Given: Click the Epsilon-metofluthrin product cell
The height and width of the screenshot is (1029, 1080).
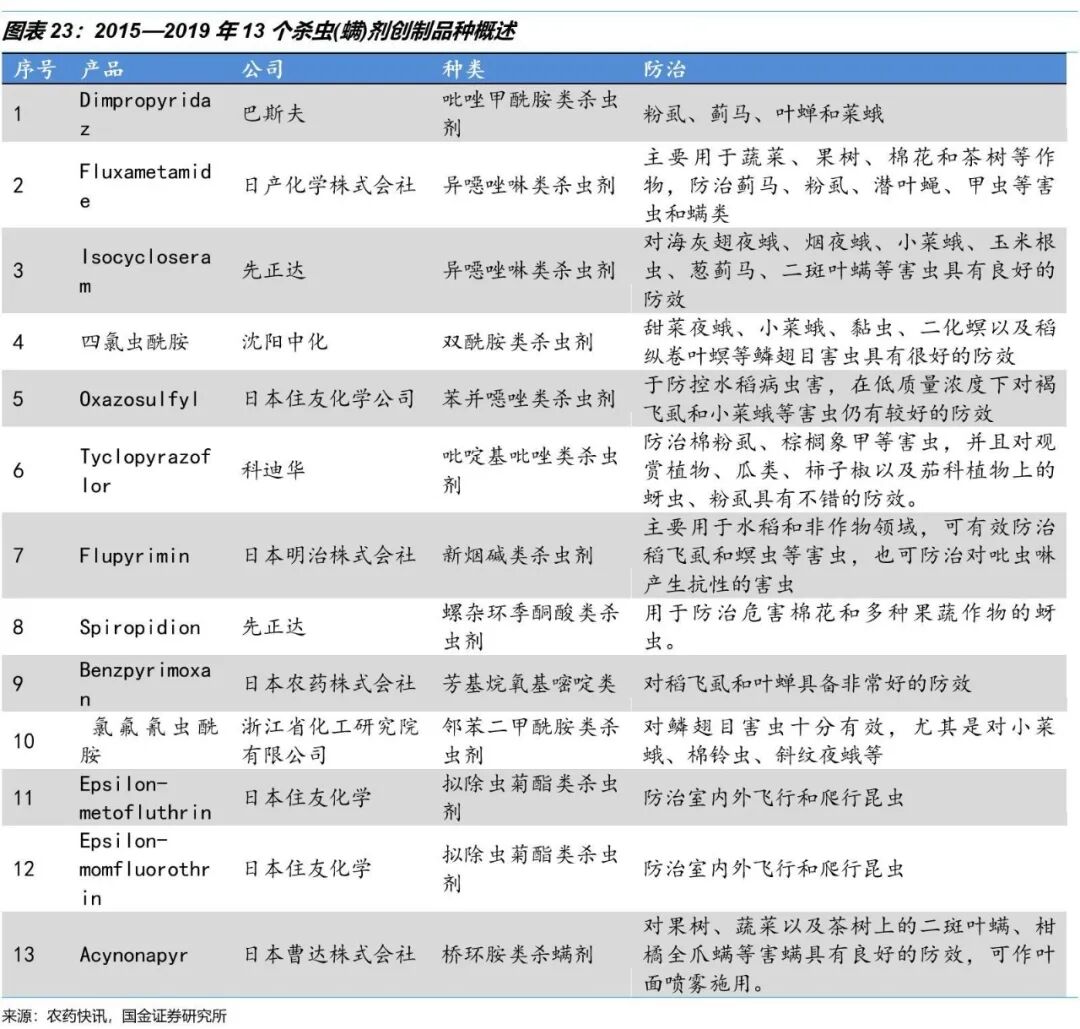Looking at the screenshot, I should [145, 798].
